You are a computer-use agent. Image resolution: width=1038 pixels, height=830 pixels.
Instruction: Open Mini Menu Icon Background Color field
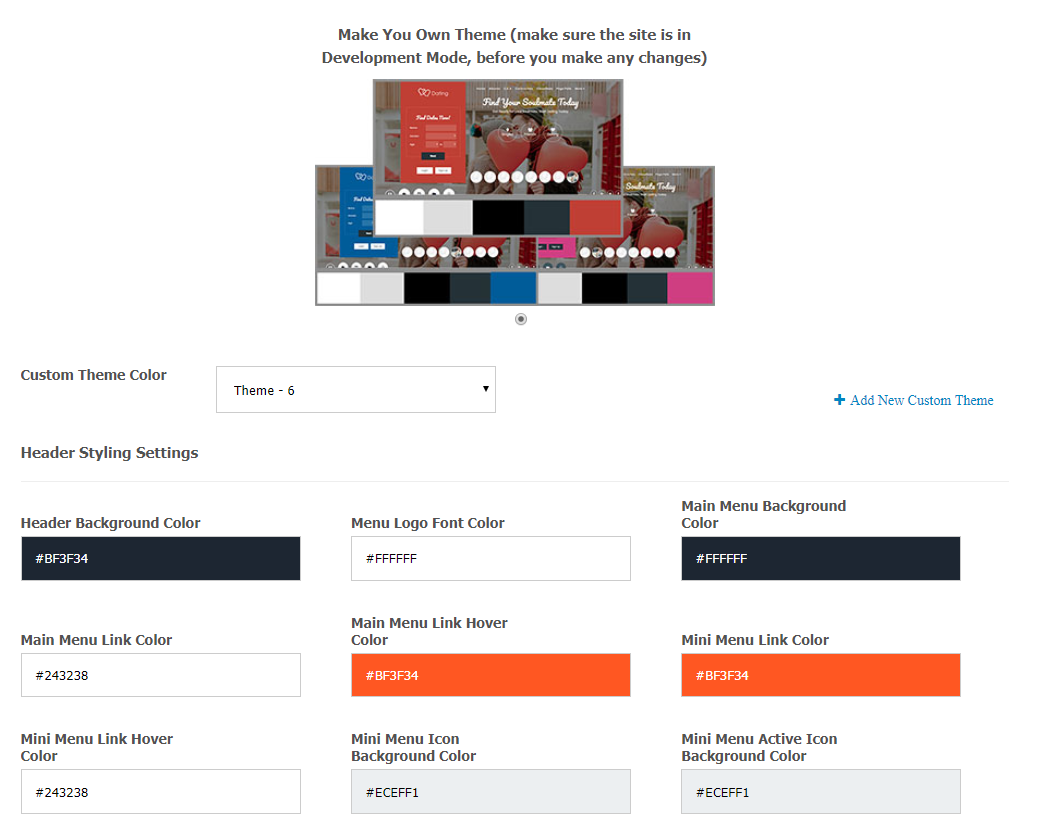pyautogui.click(x=490, y=791)
